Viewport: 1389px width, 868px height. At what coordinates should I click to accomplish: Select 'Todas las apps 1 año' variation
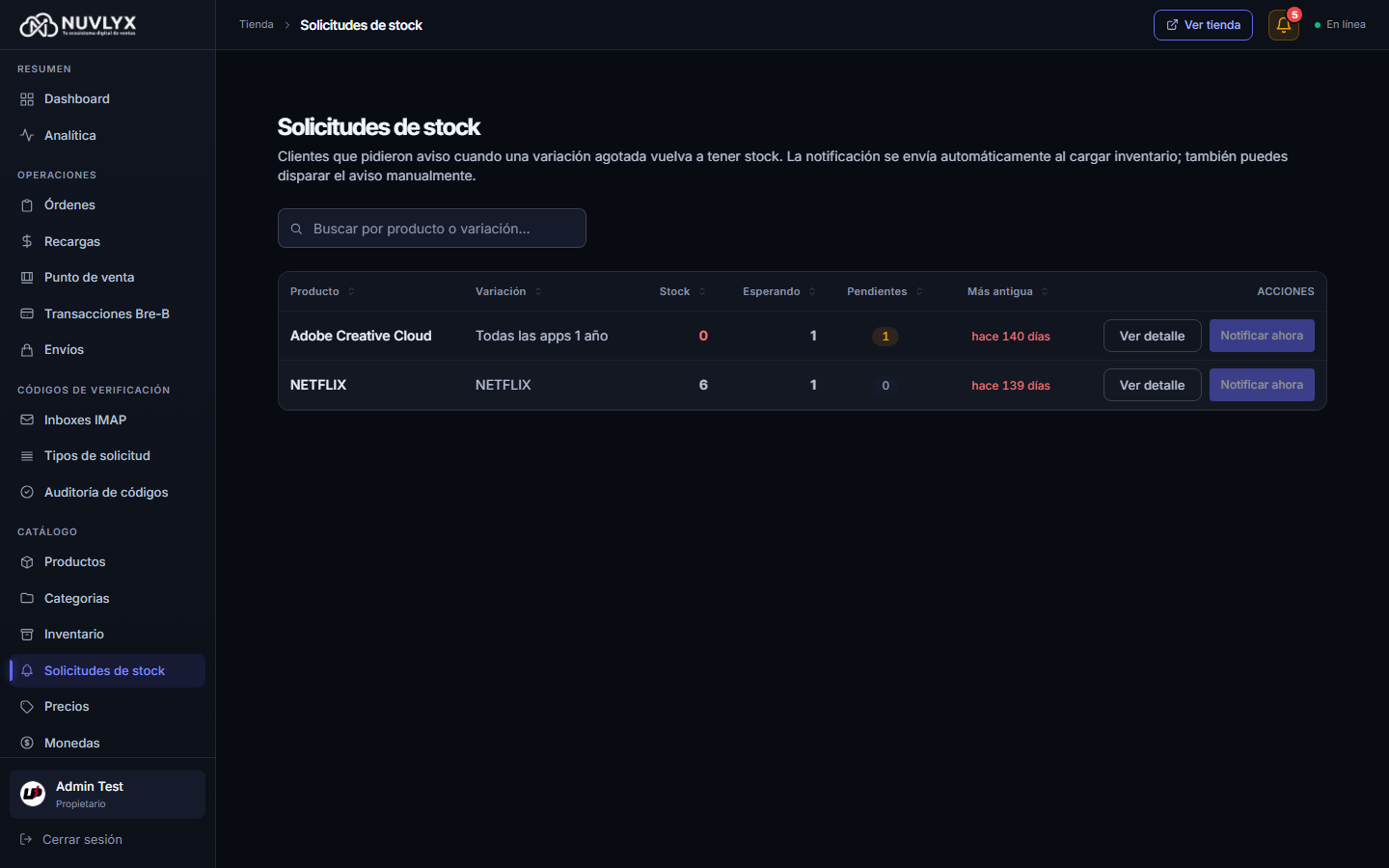point(541,336)
